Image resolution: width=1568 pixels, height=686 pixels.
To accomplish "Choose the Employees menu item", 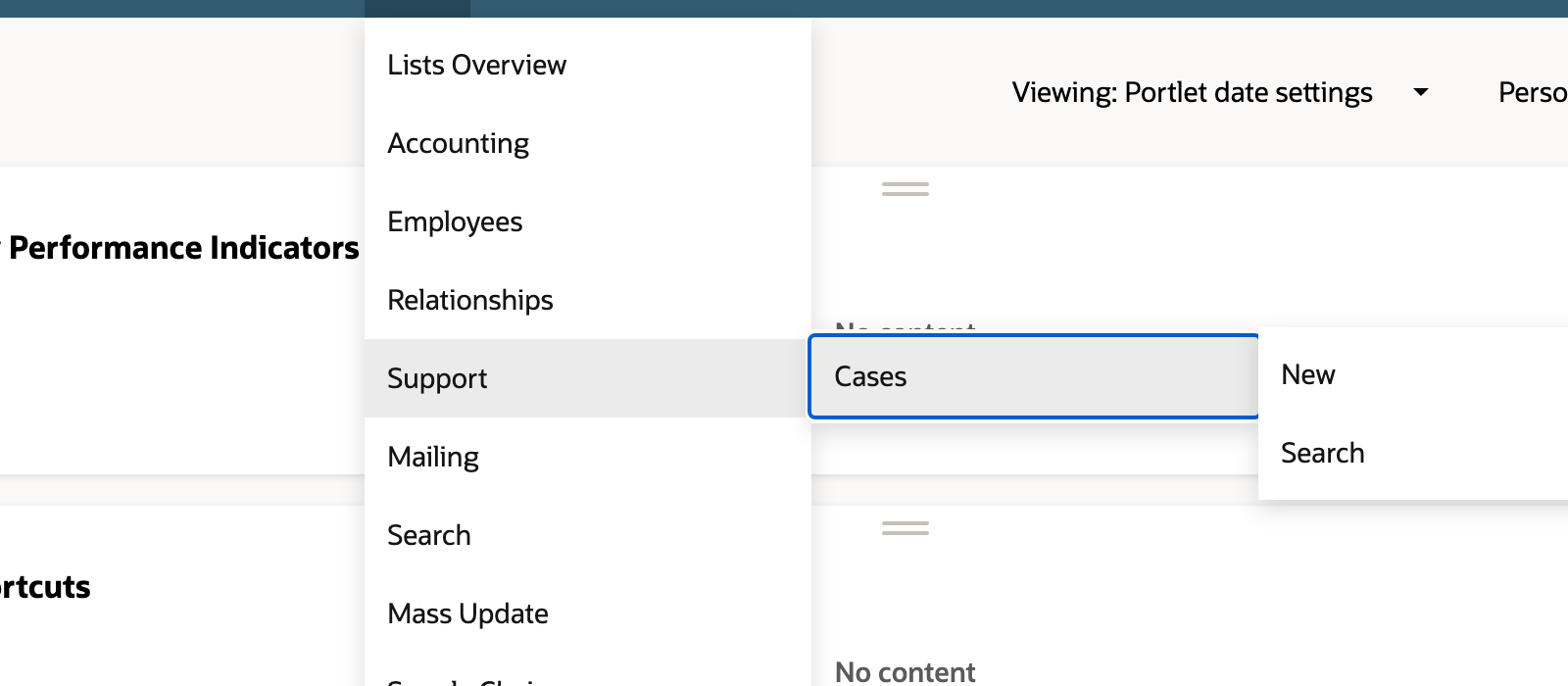I will 587,221.
